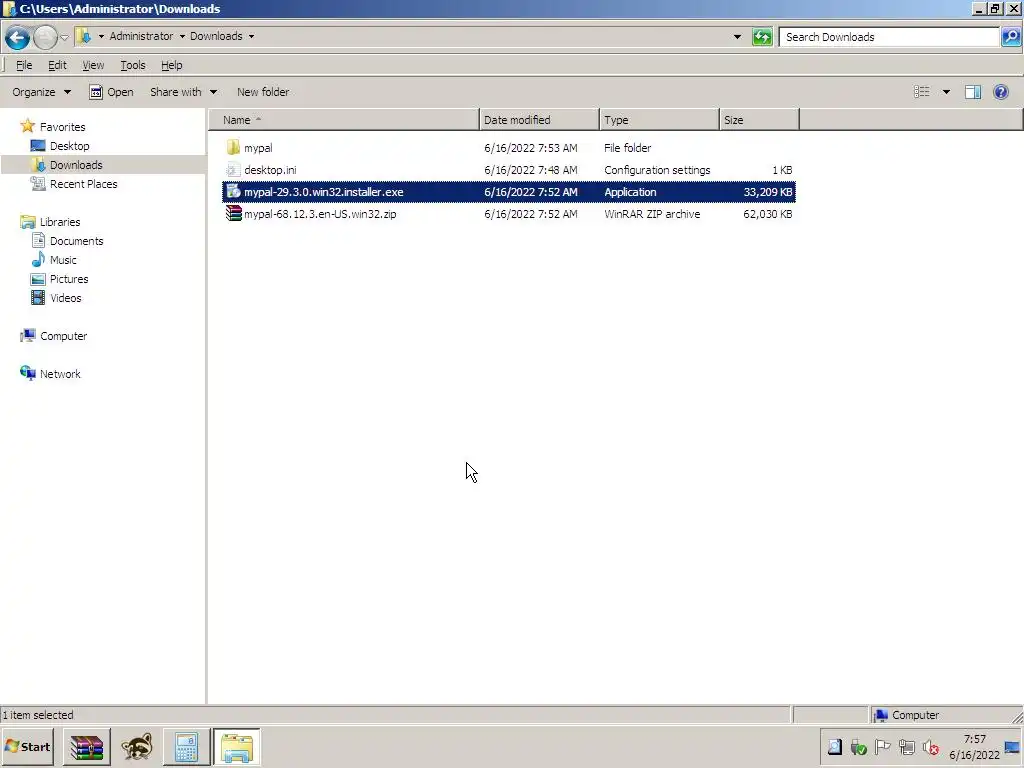
Task: Click the Action Center flag tray icon
Action: coord(882,746)
